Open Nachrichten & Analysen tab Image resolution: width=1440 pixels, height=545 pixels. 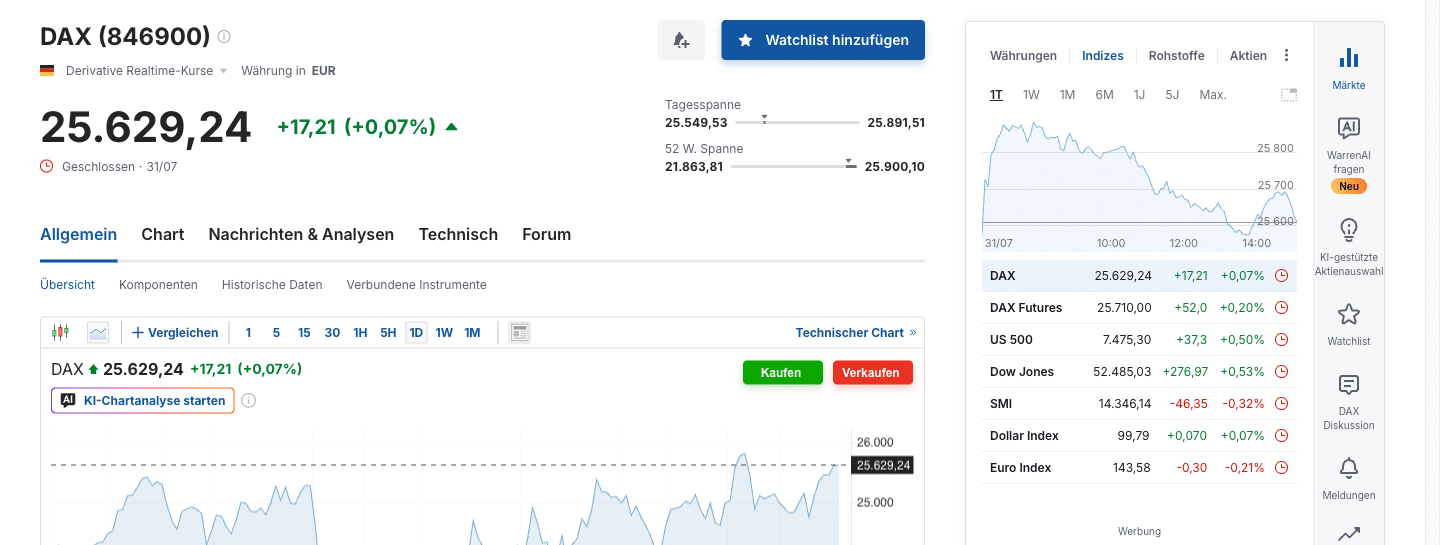(301, 234)
